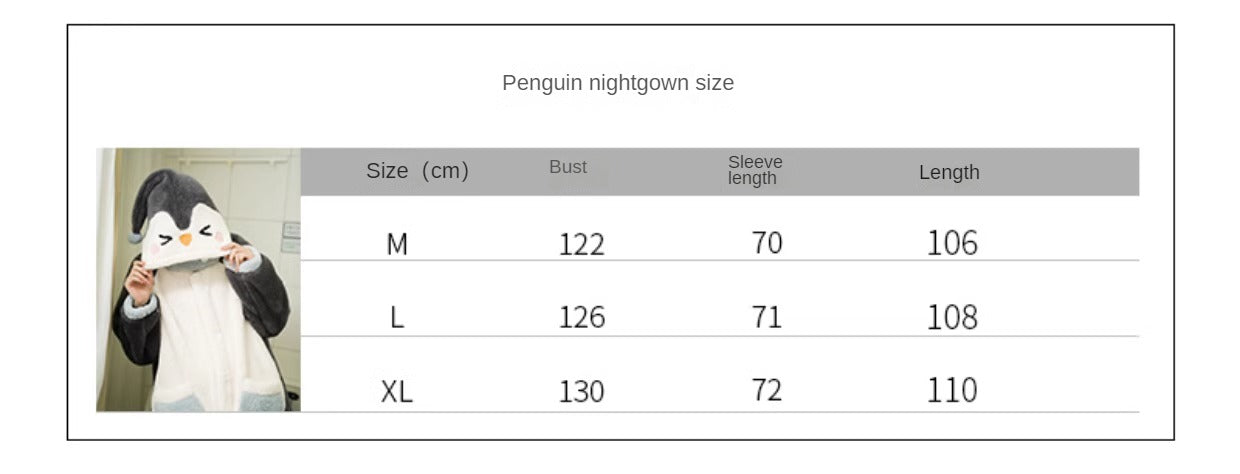Pick length value 110
Viewport: 1240px width, 474px height.
tap(952, 390)
